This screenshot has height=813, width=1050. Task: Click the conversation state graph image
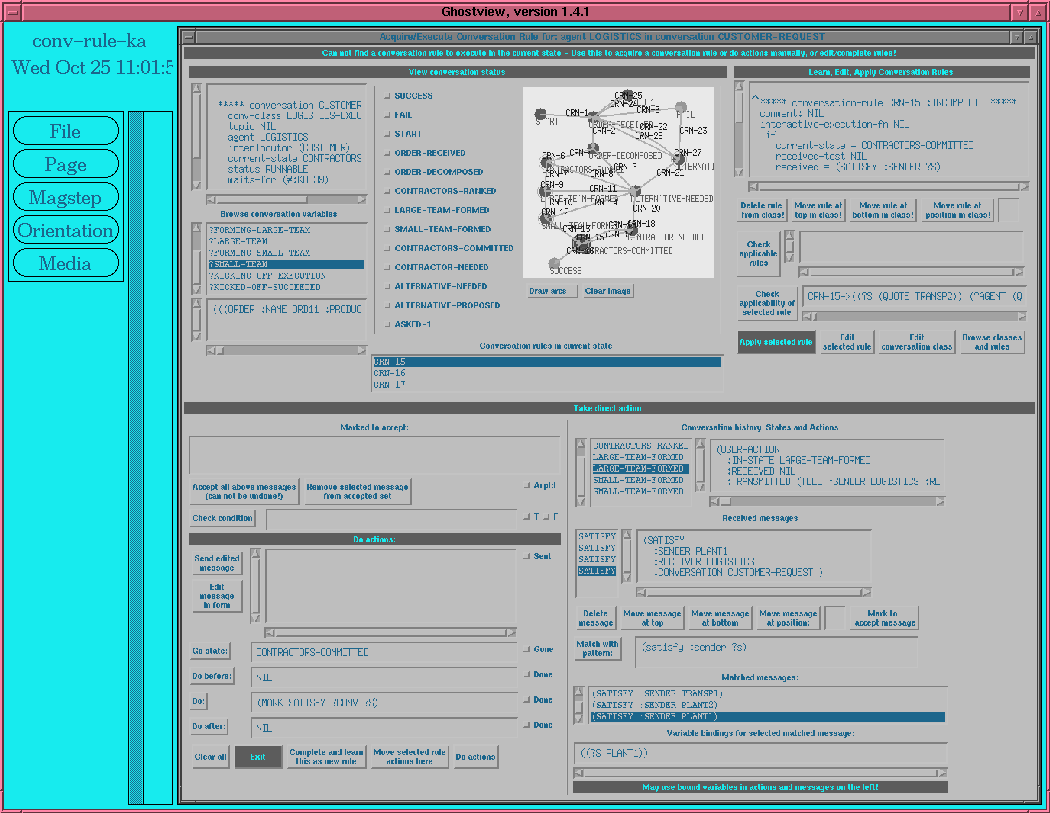click(618, 182)
